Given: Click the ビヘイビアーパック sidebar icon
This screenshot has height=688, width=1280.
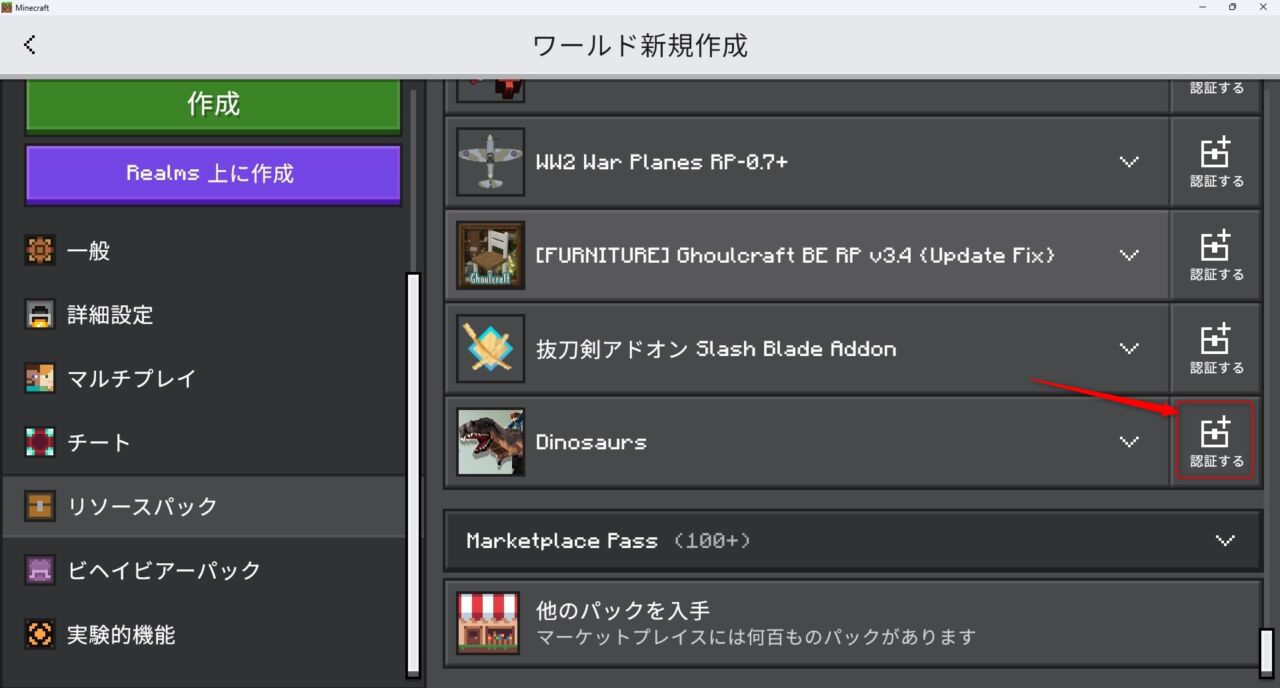Looking at the screenshot, I should (x=40, y=570).
